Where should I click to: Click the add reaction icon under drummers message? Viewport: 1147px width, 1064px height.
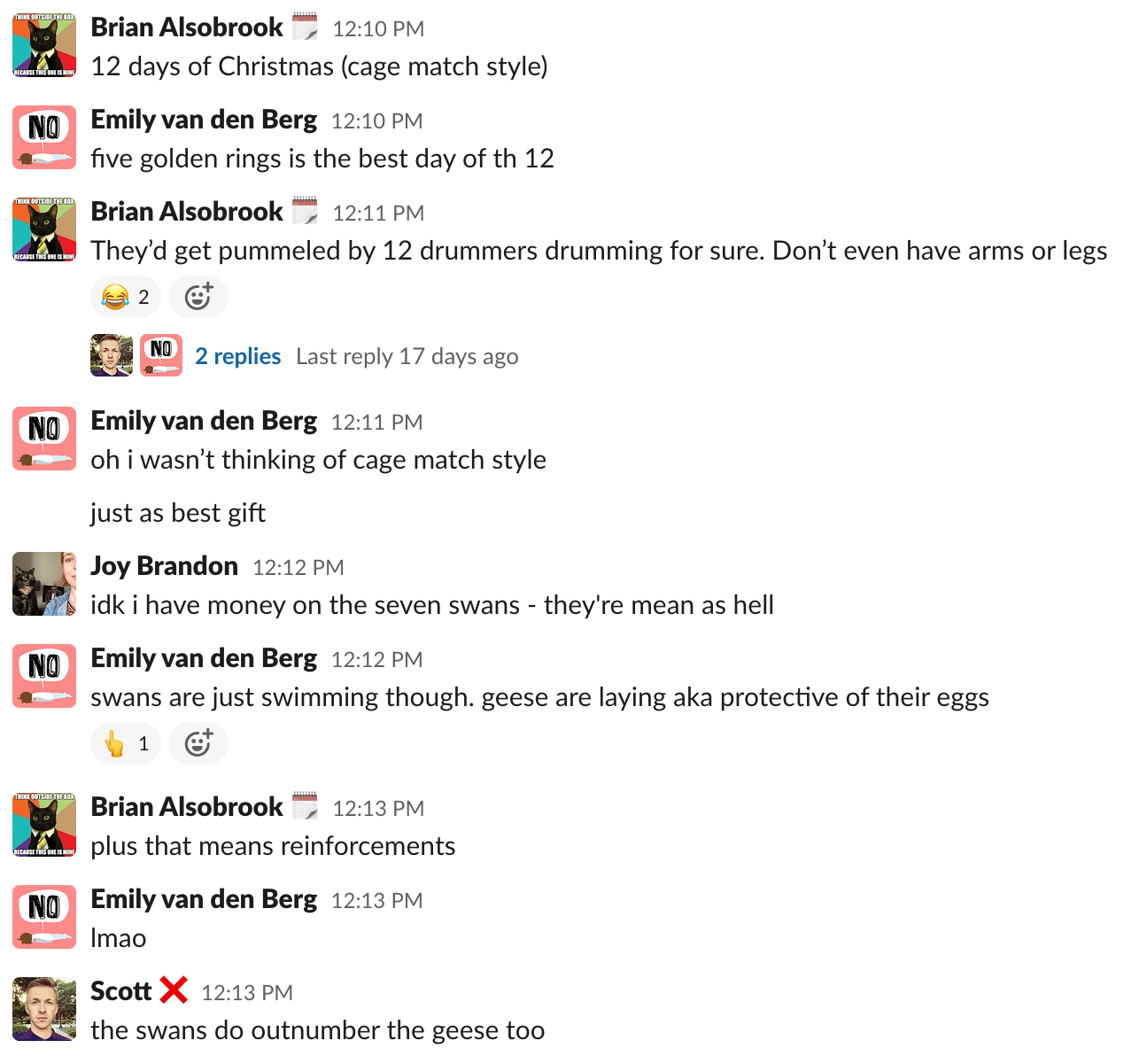(x=198, y=297)
